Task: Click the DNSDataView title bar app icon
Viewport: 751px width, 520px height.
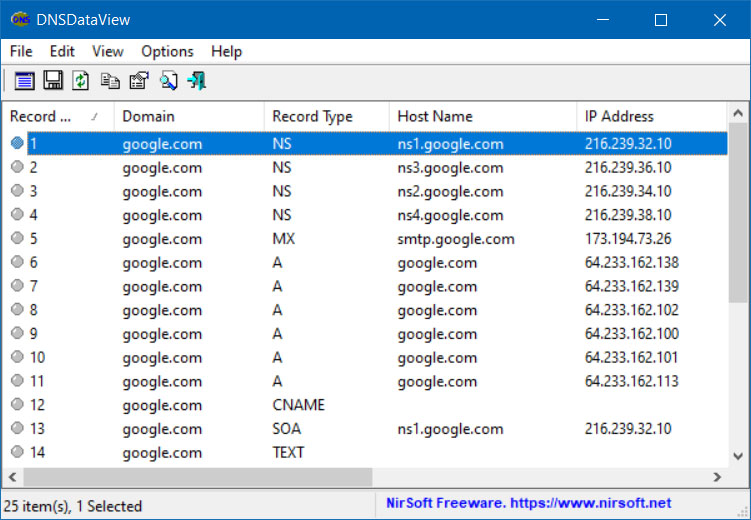Action: [x=20, y=19]
